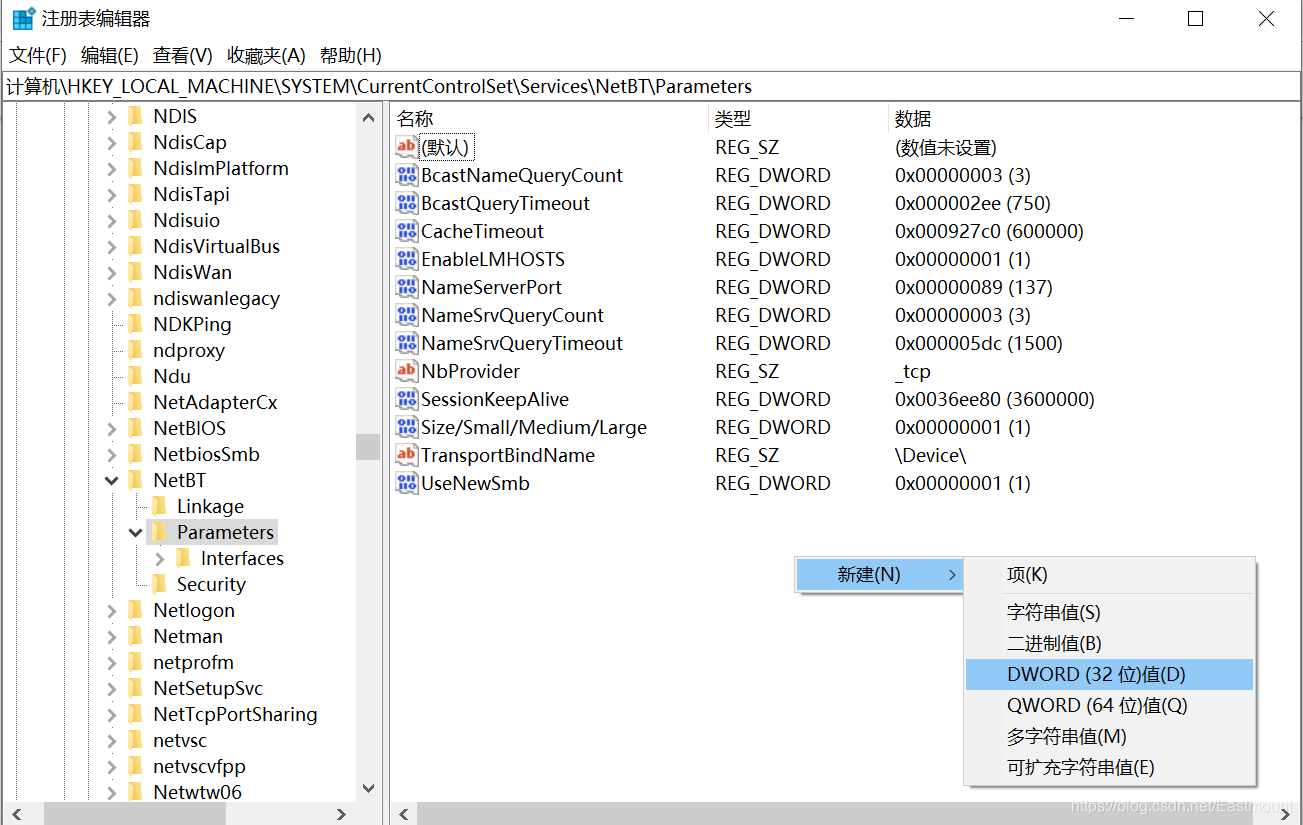Image resolution: width=1303 pixels, height=825 pixels.
Task: Expand the NetBIOS key
Action: (112, 429)
